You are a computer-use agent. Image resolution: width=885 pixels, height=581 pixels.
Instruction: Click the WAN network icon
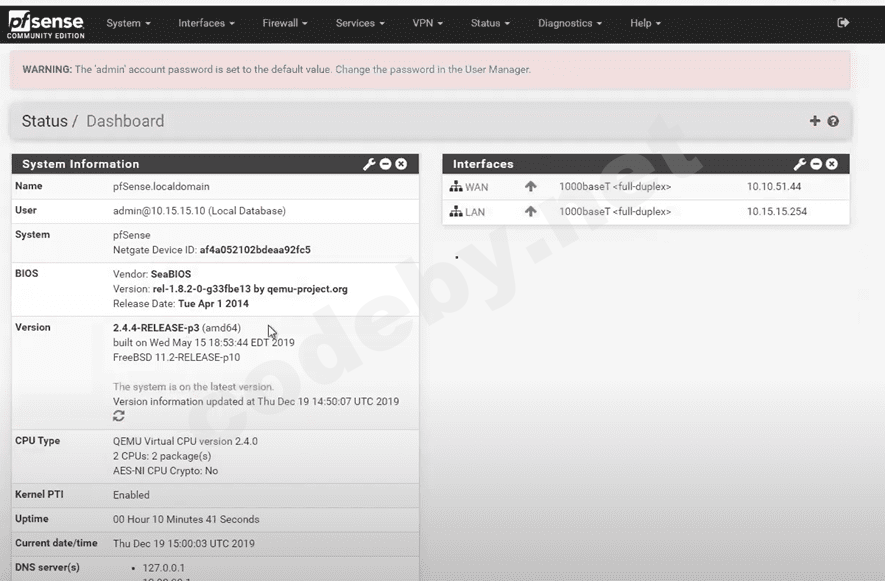tap(455, 186)
